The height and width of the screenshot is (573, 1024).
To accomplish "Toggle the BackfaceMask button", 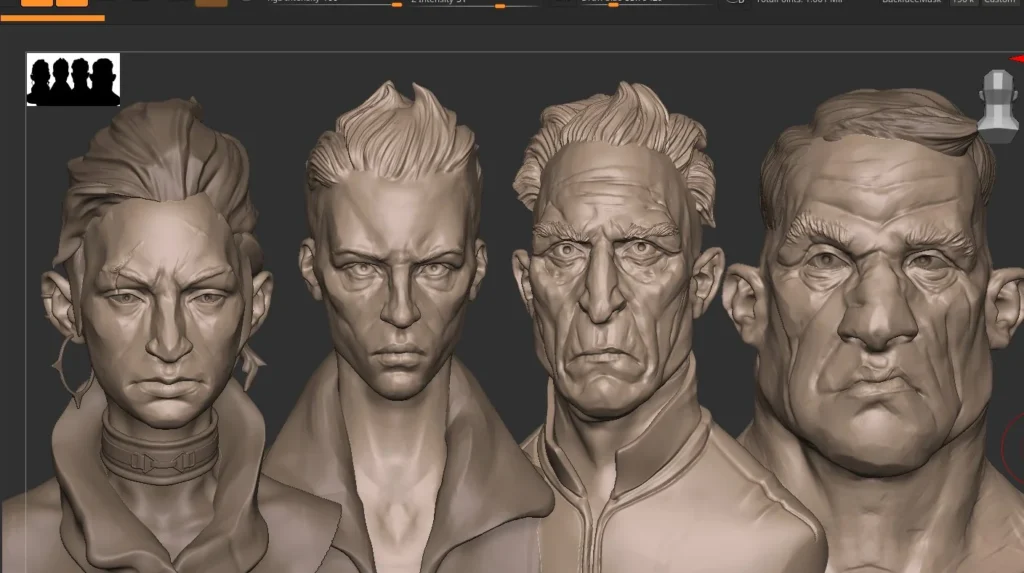I will click(x=911, y=2).
